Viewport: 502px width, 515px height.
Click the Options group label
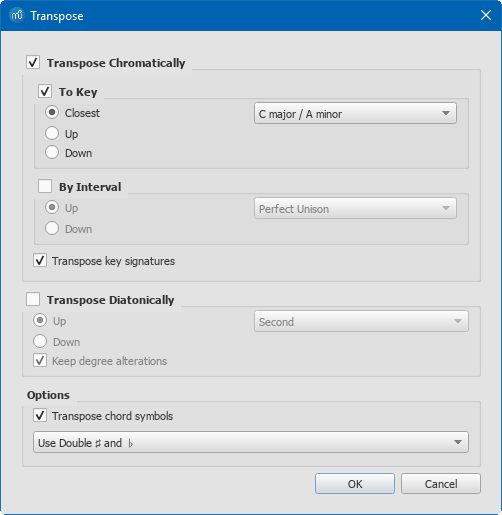(x=48, y=395)
